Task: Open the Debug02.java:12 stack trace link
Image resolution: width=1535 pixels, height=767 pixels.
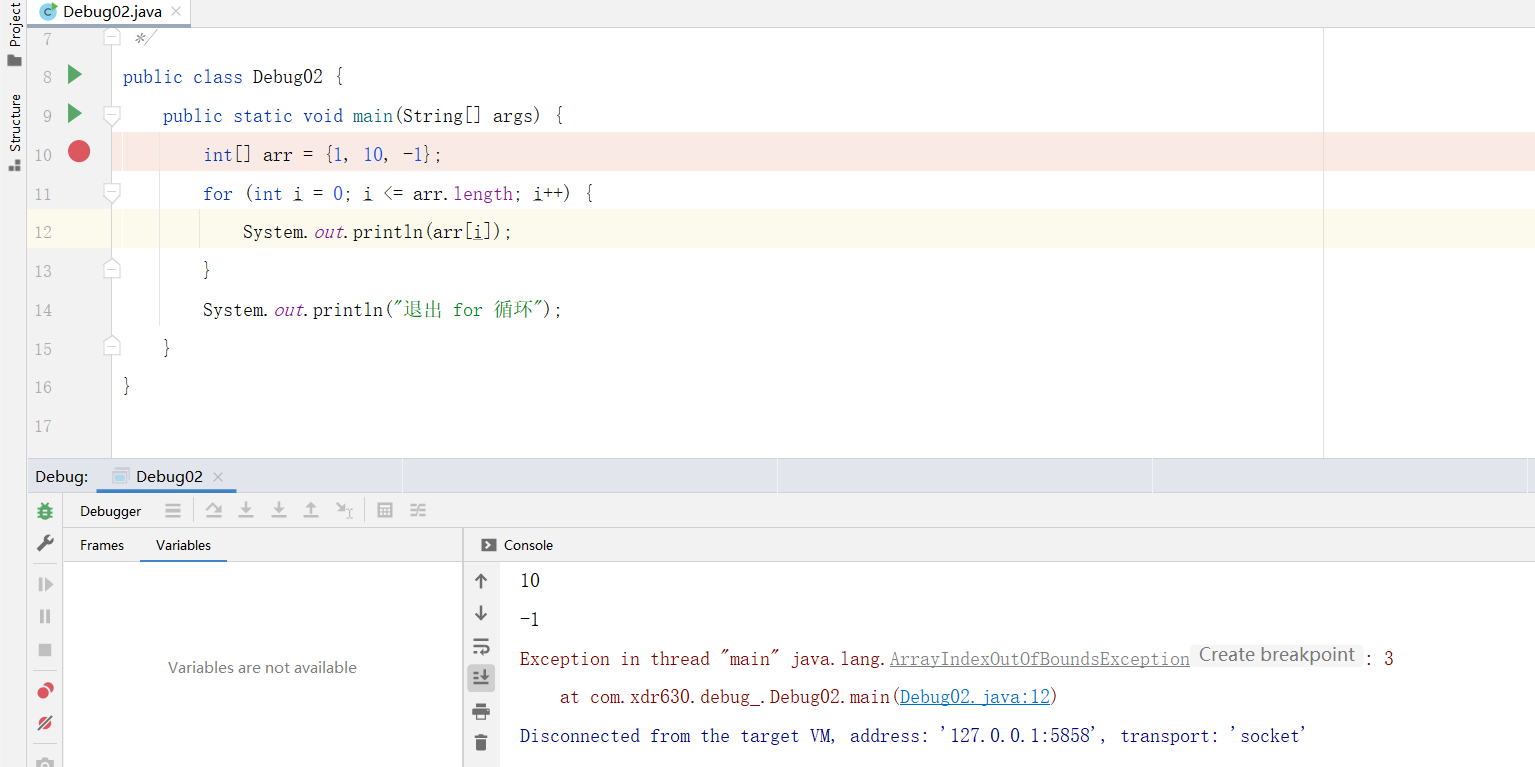Action: coord(975,697)
